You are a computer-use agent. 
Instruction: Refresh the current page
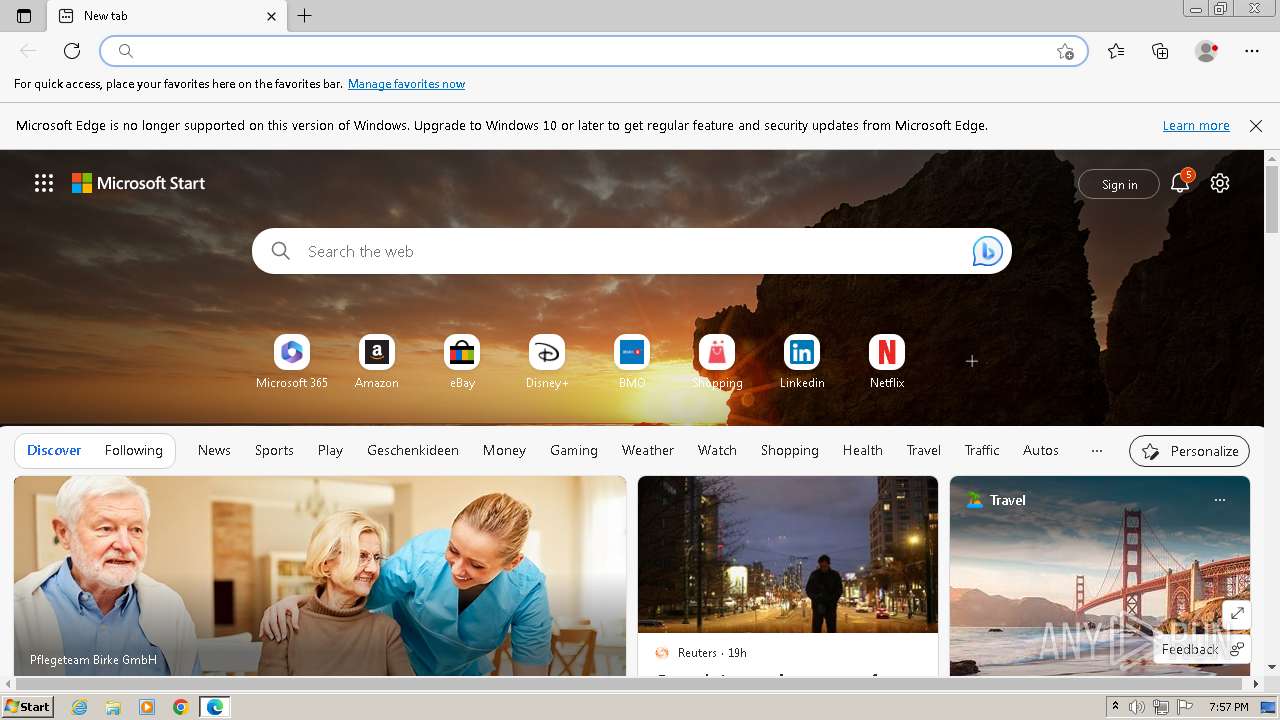72,51
